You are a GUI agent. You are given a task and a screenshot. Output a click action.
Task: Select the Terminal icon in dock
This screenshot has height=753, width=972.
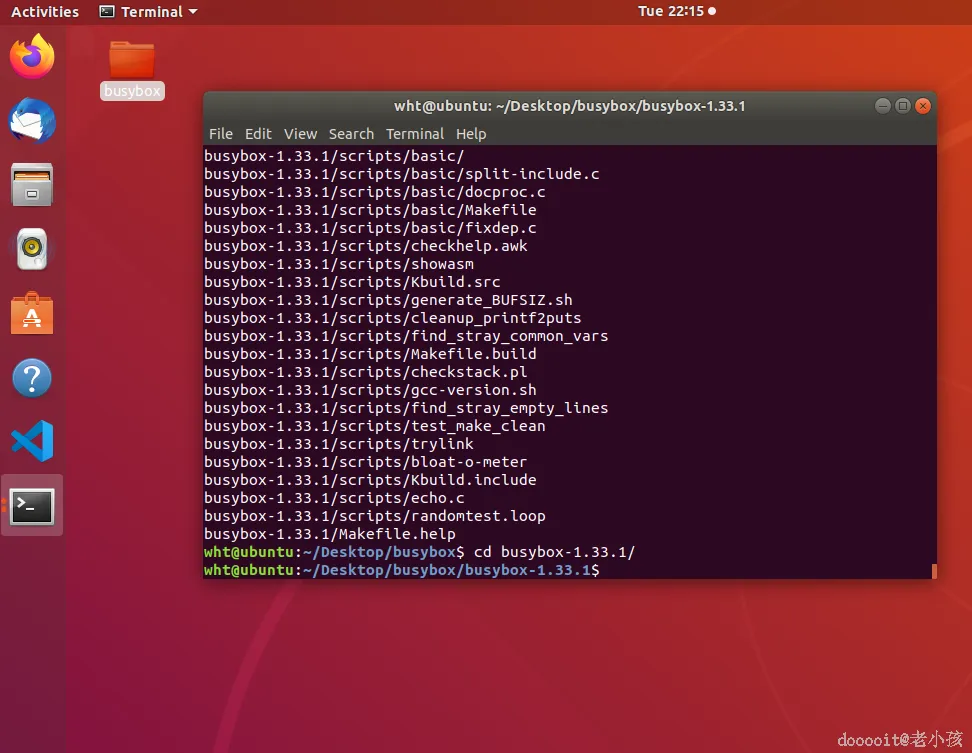tap(32, 506)
